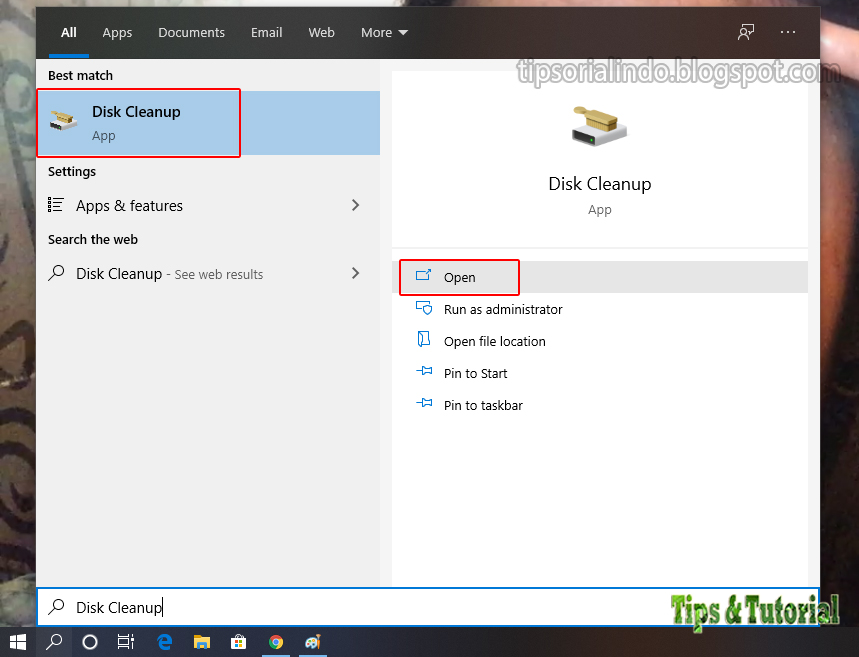Screen dimensions: 859x657
Task: Expand the More filter dropdown
Action: click(x=384, y=33)
